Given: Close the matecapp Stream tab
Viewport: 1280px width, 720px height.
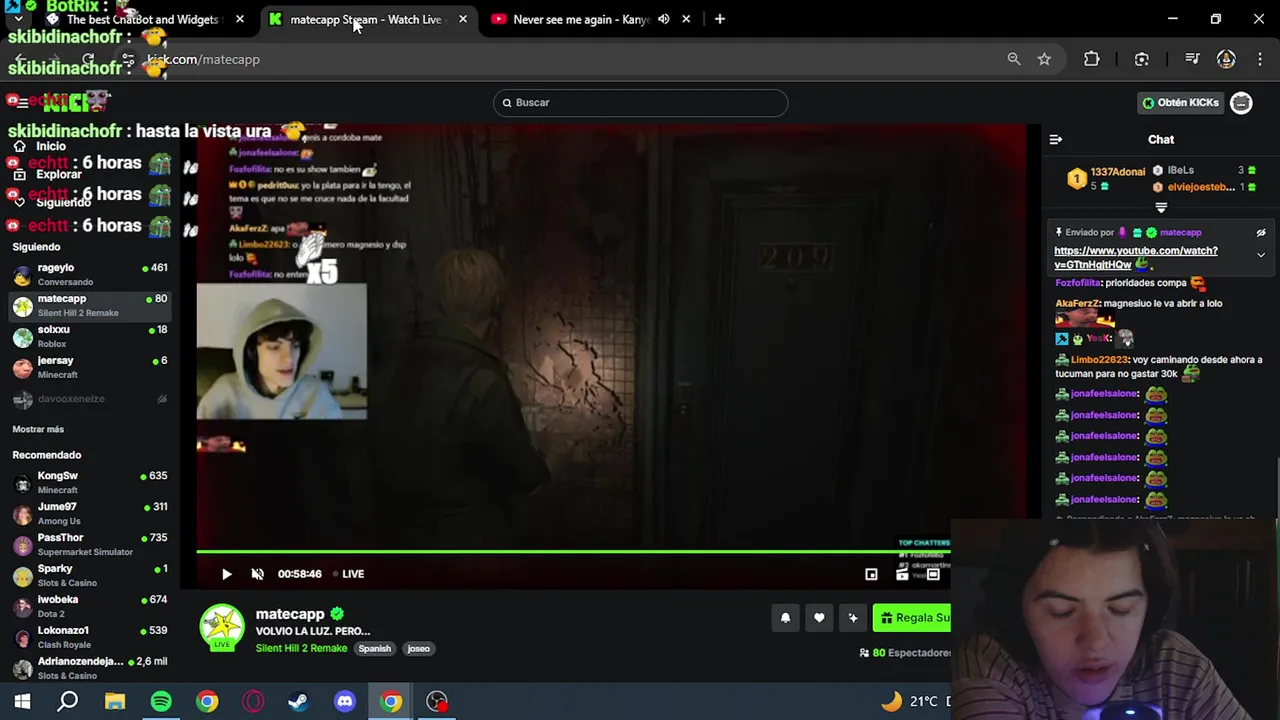Looking at the screenshot, I should click(463, 19).
